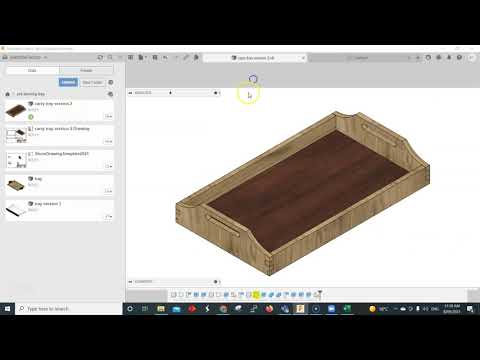480x360 pixels.
Task: Select the first feature icon in timeline
Action: (x=173, y=295)
